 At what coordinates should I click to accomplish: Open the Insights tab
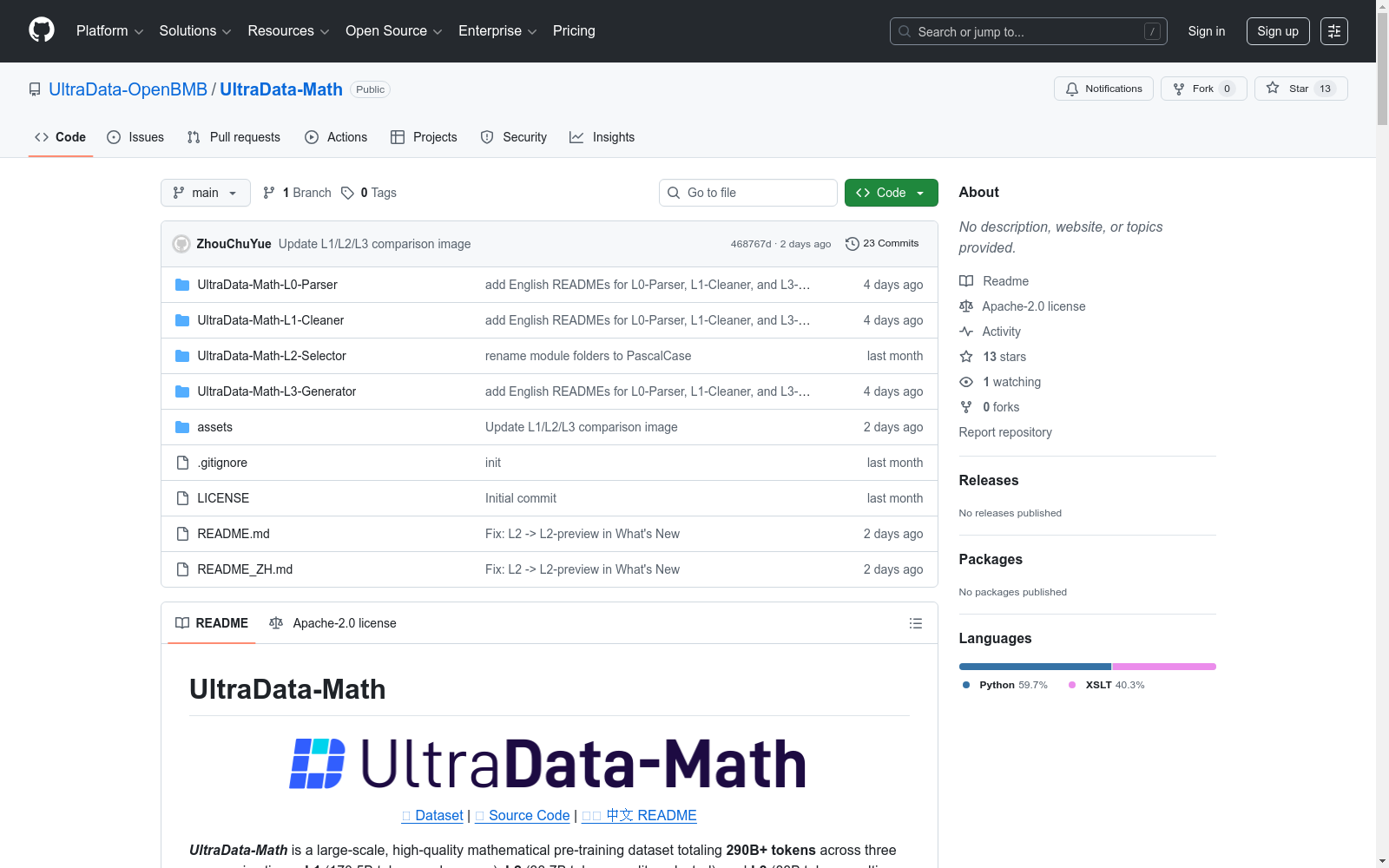[x=602, y=137]
